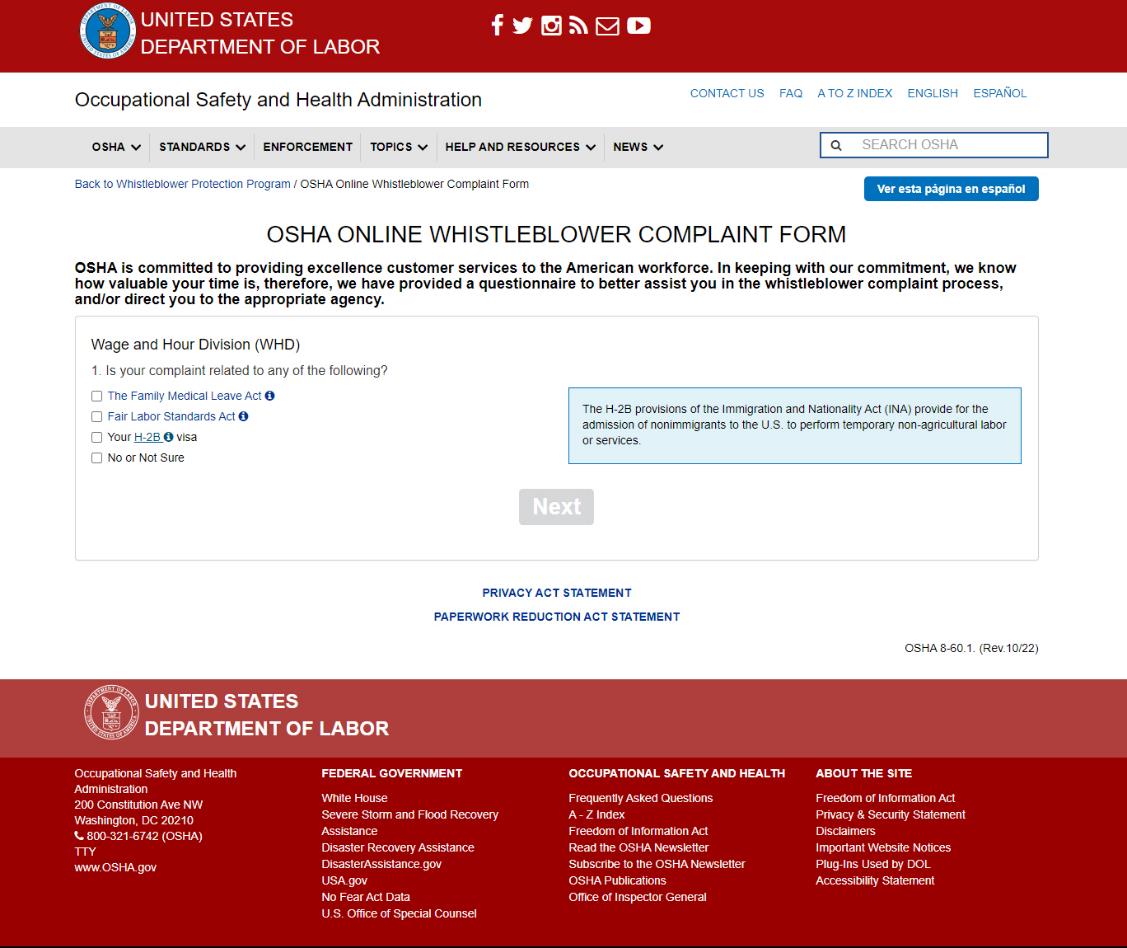Open Privacy & Security Statement link
The image size is (1127, 948).
[891, 814]
